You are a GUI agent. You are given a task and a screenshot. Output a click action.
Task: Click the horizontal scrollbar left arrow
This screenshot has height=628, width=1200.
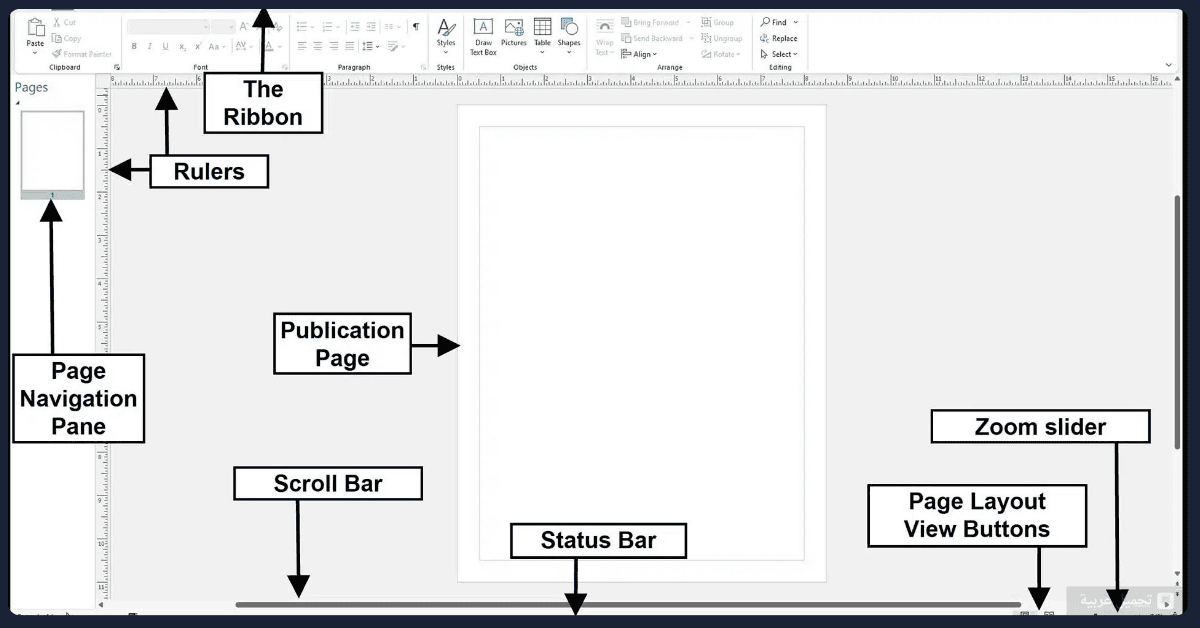pyautogui.click(x=100, y=604)
